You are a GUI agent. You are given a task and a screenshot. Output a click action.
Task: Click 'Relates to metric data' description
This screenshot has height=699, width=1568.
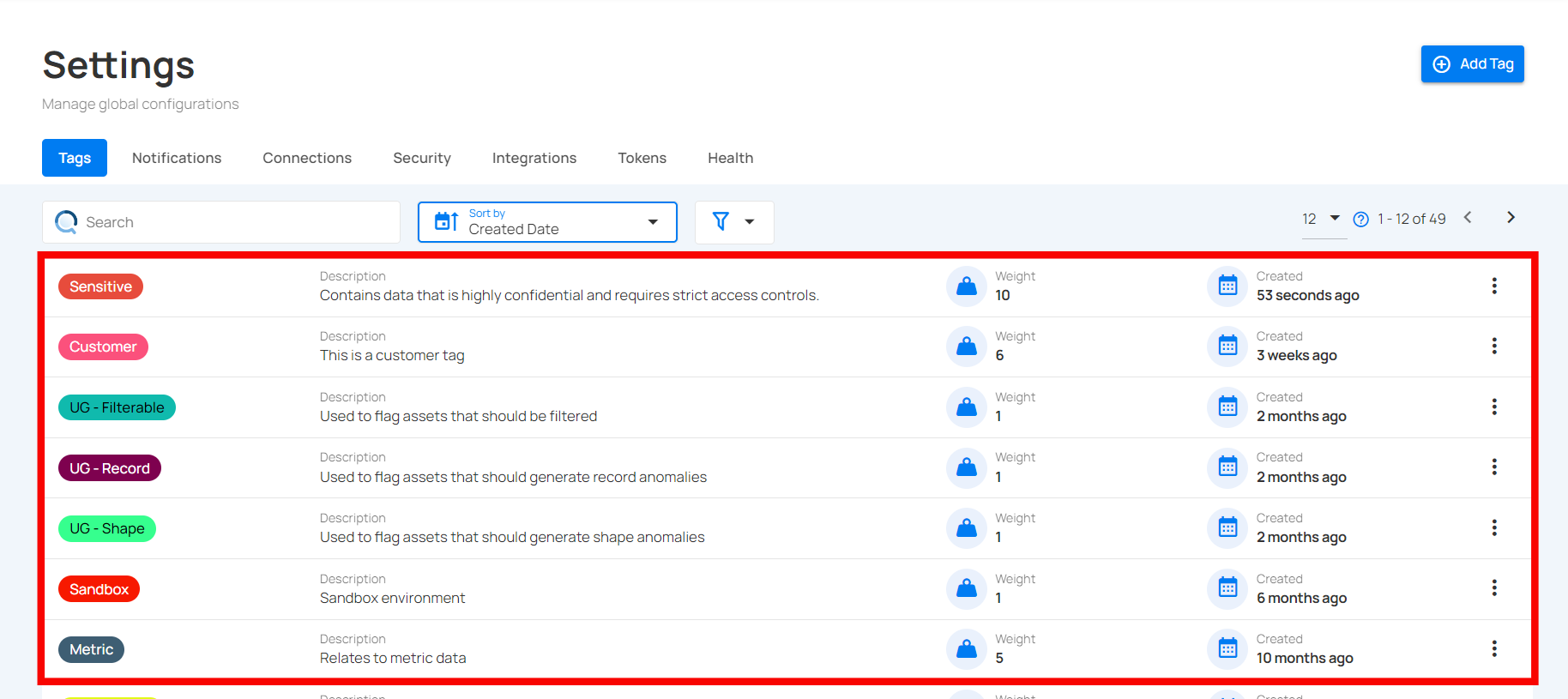(x=393, y=658)
